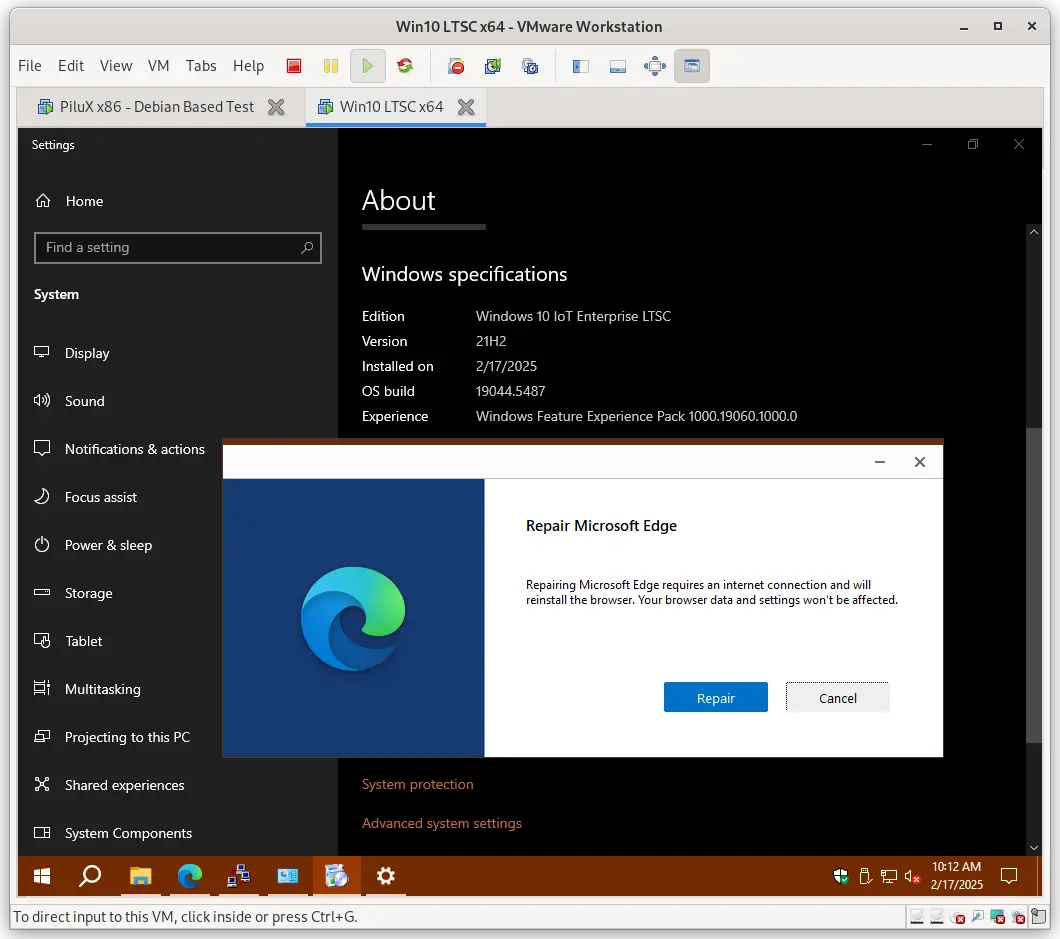Screen dimensions: 1060x939
Task: Click the green Power On play icon
Action: coord(368,66)
